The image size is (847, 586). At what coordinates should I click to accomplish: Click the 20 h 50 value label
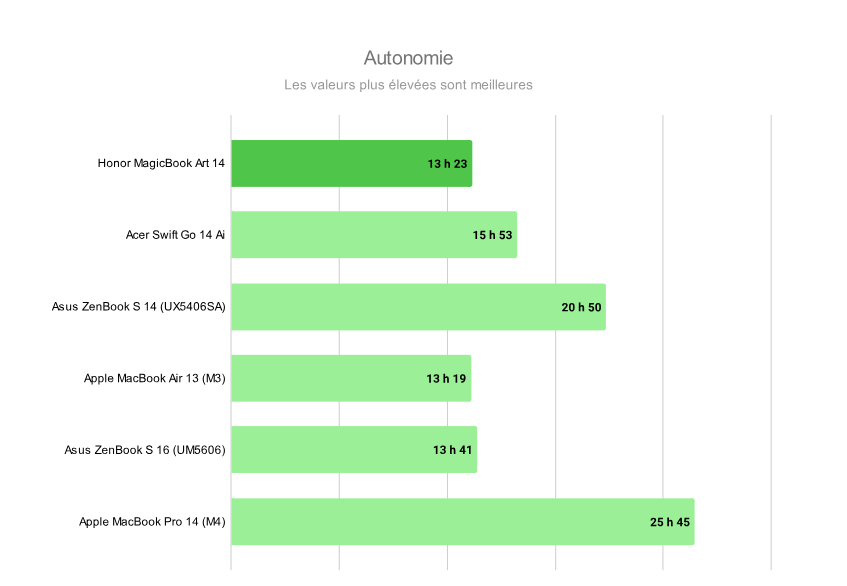[581, 307]
